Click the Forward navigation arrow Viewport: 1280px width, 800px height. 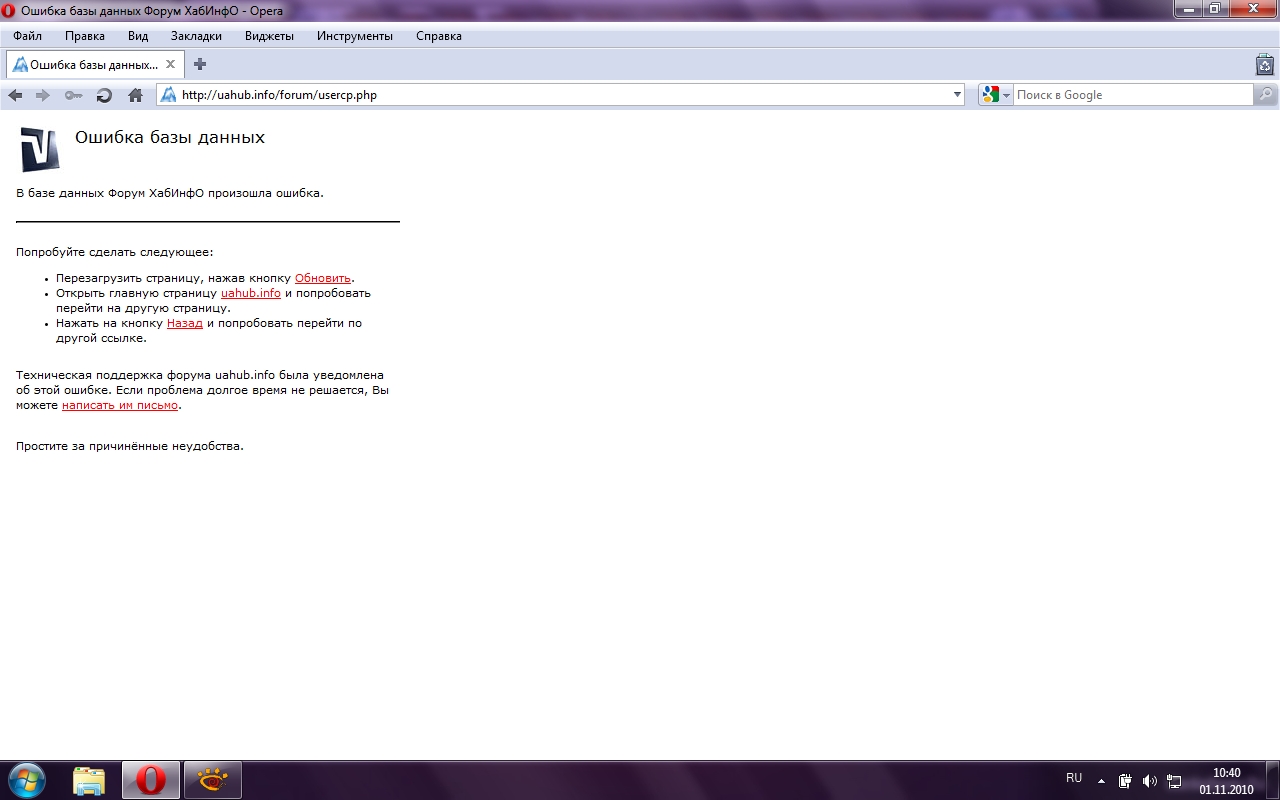point(43,95)
